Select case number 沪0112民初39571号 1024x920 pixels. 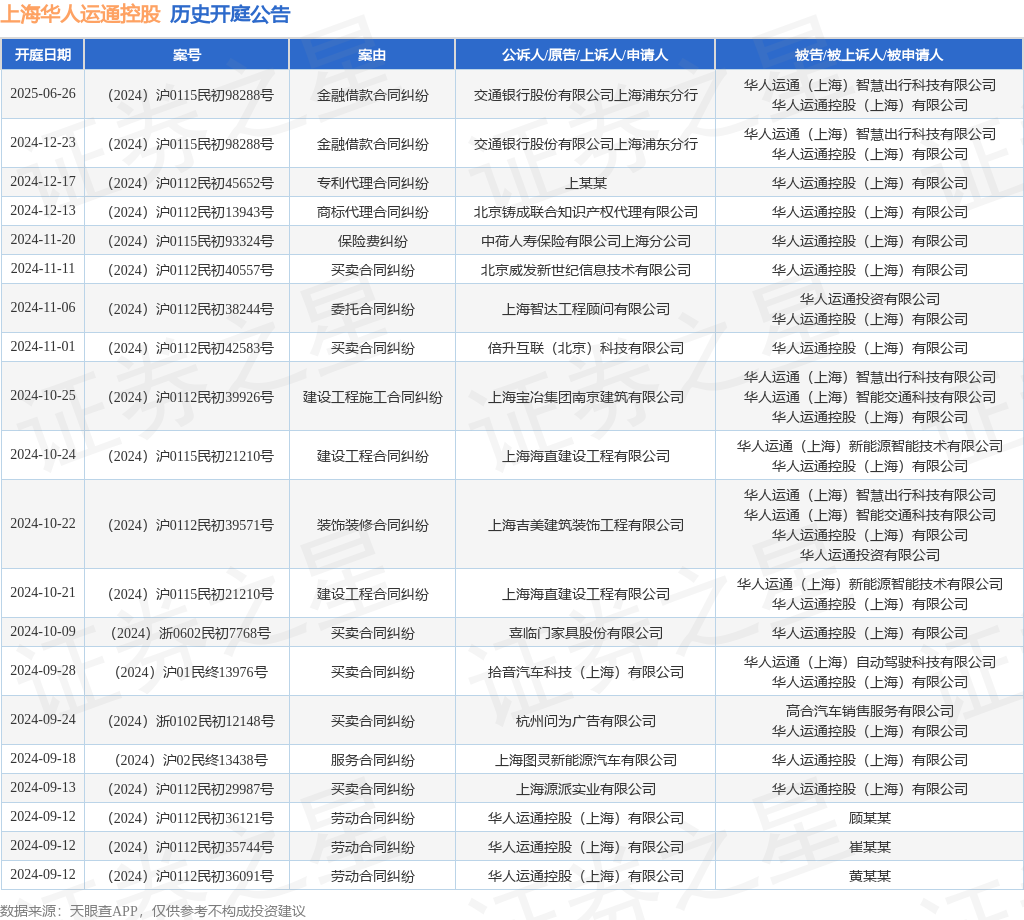[191, 526]
